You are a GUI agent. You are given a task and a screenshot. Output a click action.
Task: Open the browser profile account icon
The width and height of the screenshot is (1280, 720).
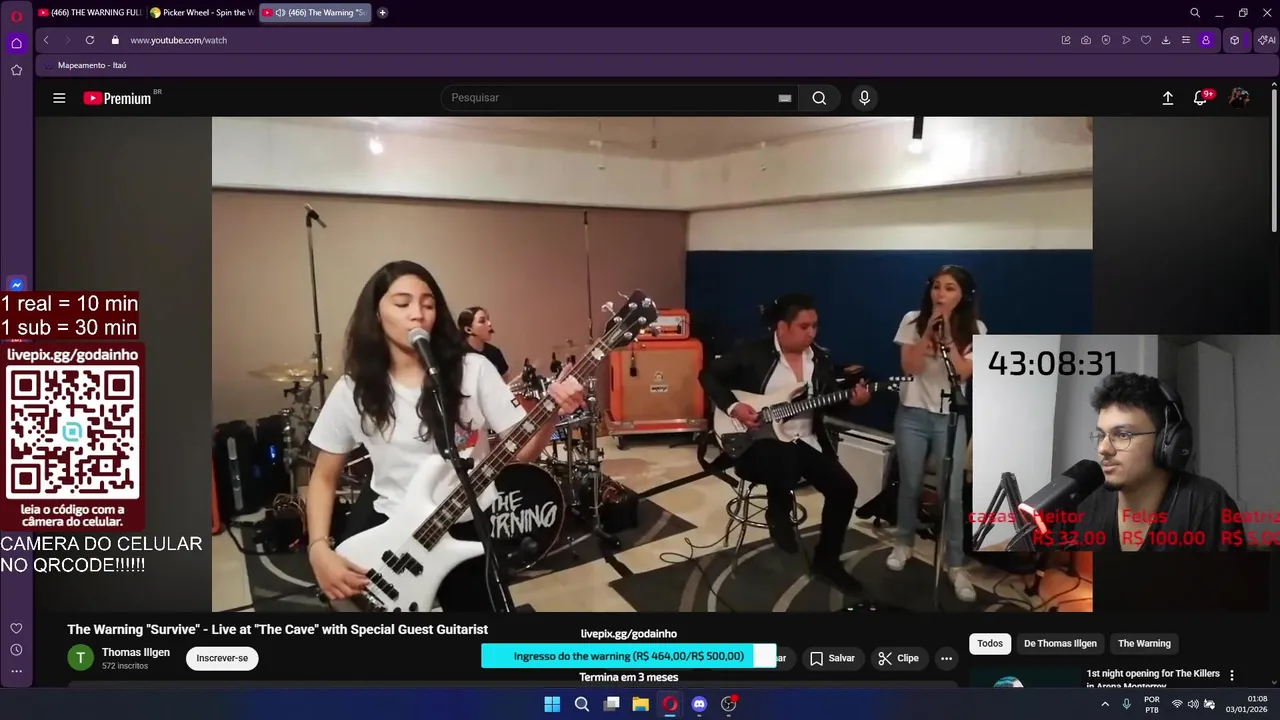(1206, 40)
